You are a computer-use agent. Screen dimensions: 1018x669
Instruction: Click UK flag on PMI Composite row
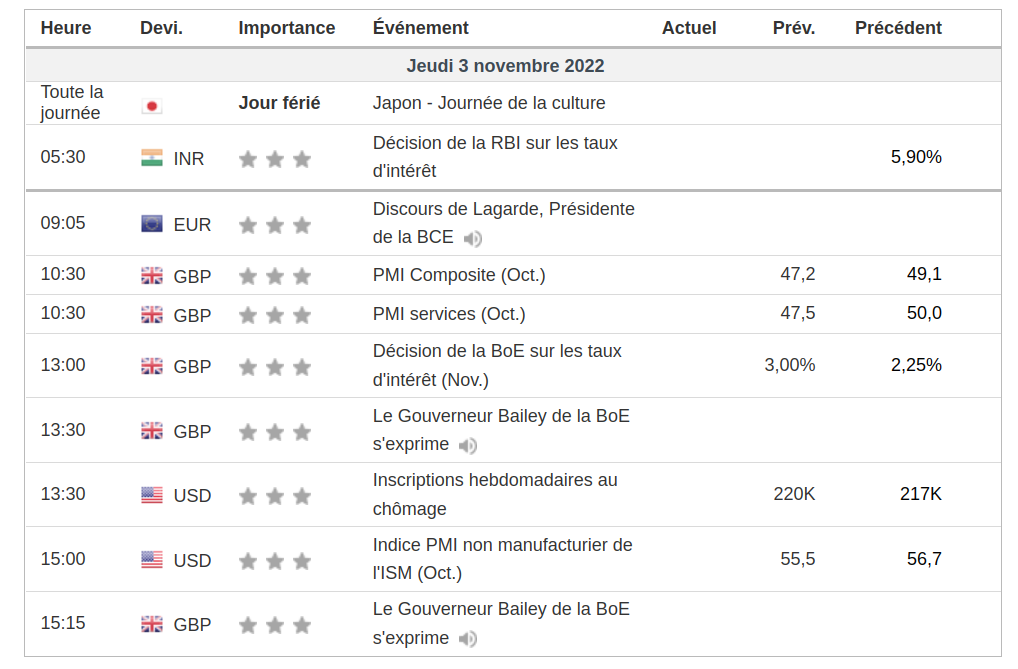point(152,276)
